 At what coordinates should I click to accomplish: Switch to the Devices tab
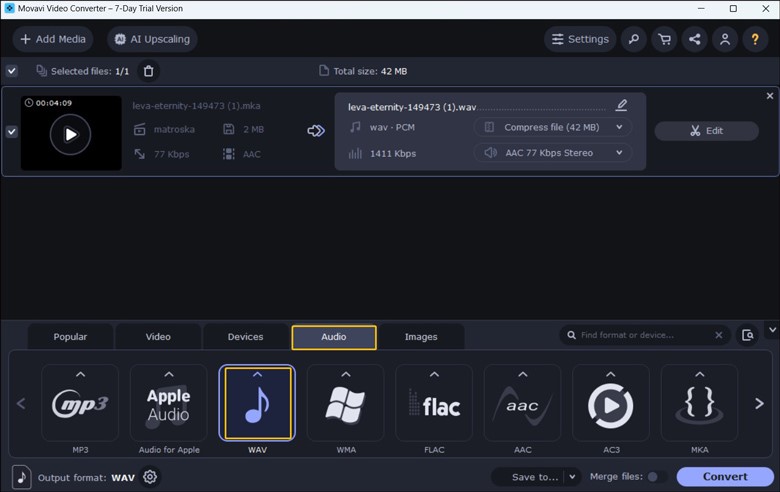click(245, 337)
